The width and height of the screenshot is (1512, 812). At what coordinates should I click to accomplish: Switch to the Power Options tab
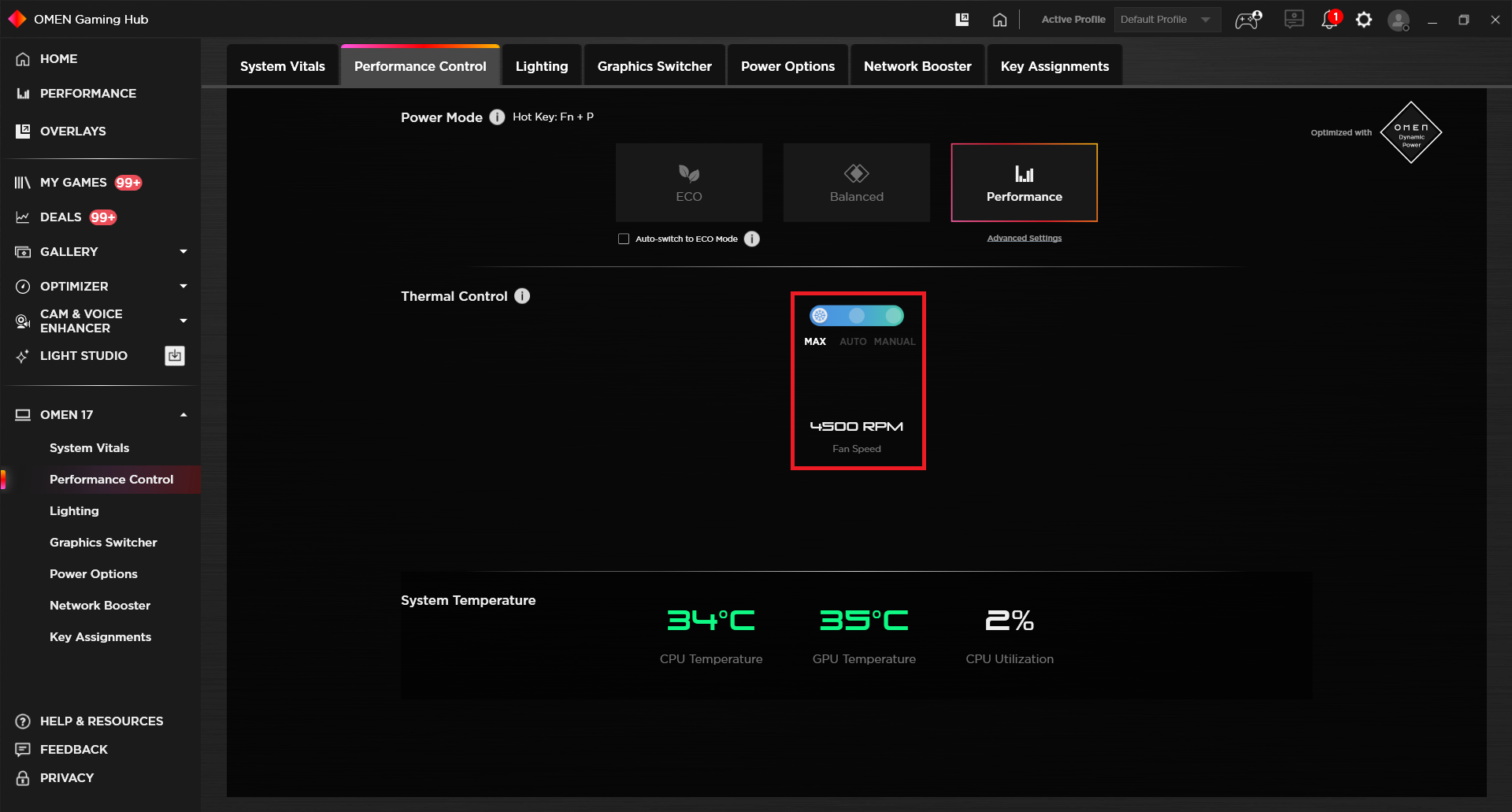point(787,66)
